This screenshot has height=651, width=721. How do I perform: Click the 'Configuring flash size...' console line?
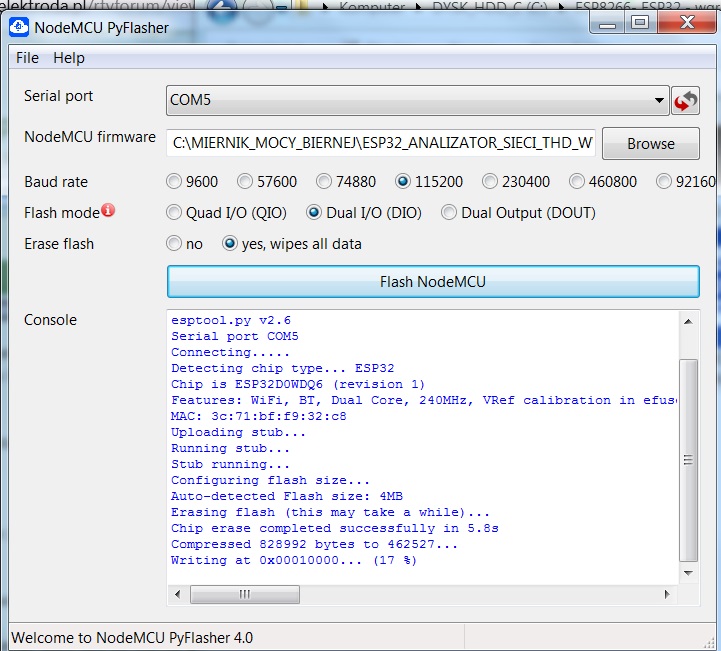coord(270,480)
